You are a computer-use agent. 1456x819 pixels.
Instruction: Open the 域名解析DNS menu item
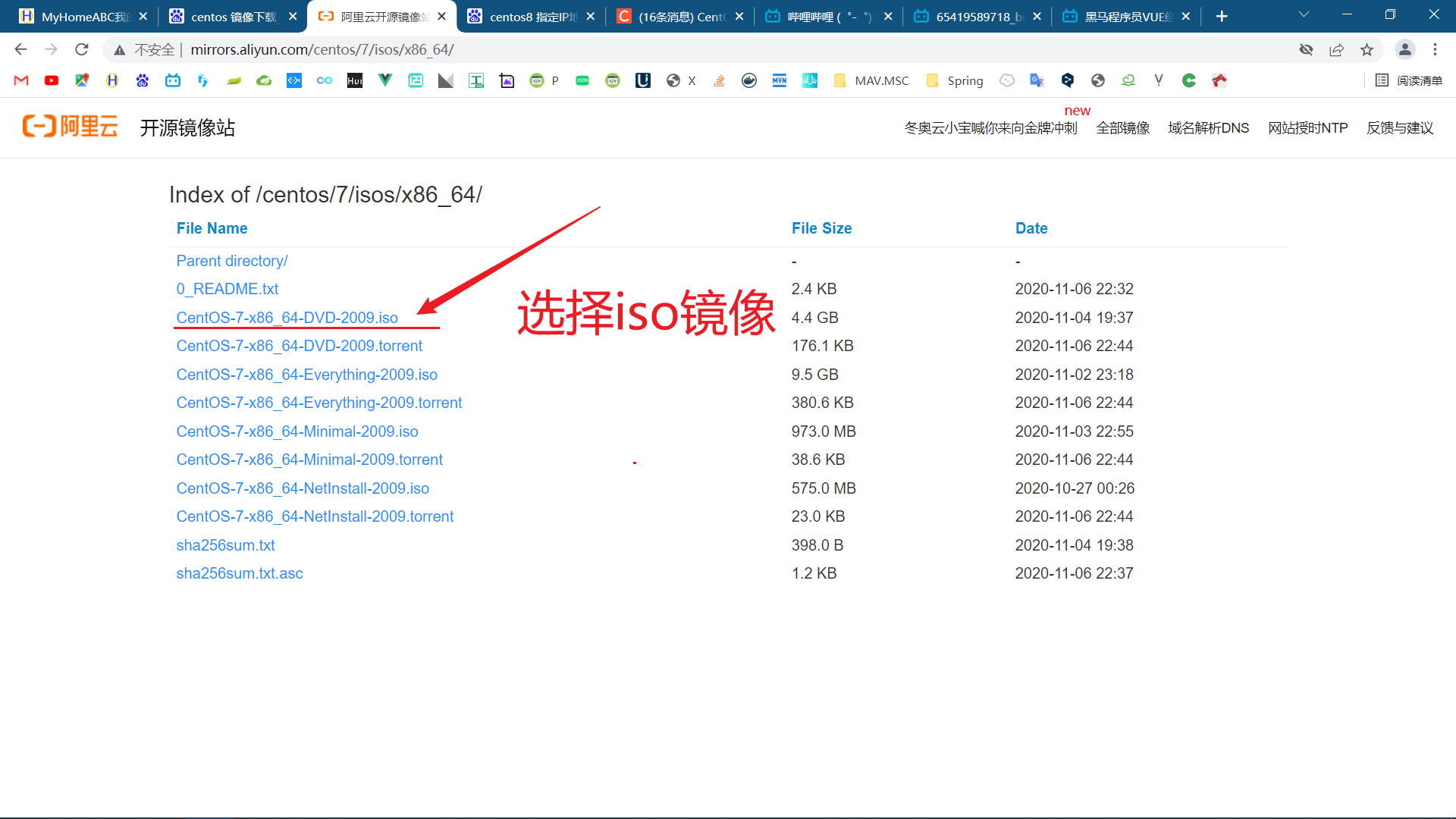pos(1208,128)
